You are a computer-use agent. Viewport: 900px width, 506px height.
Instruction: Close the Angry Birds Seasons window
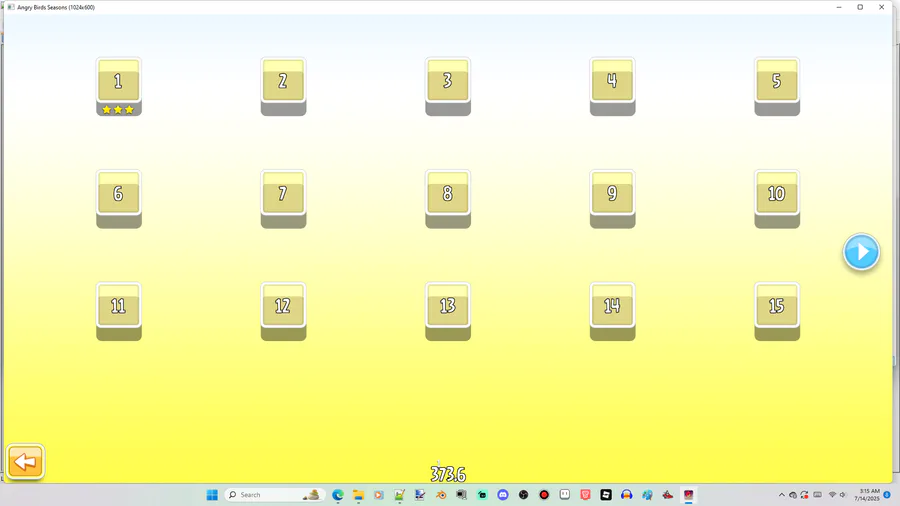882,7
